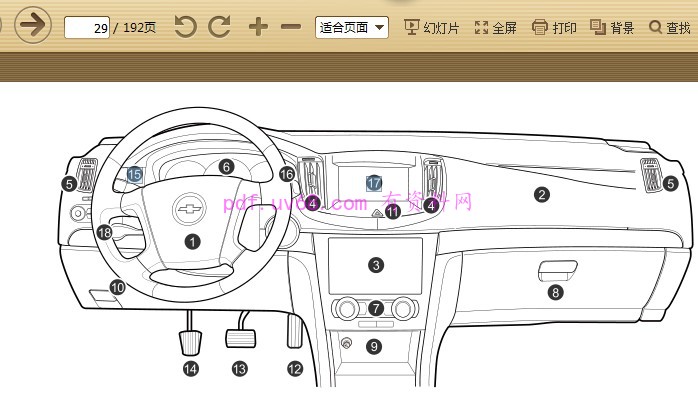Click marker 8 on the glove box

click(555, 292)
